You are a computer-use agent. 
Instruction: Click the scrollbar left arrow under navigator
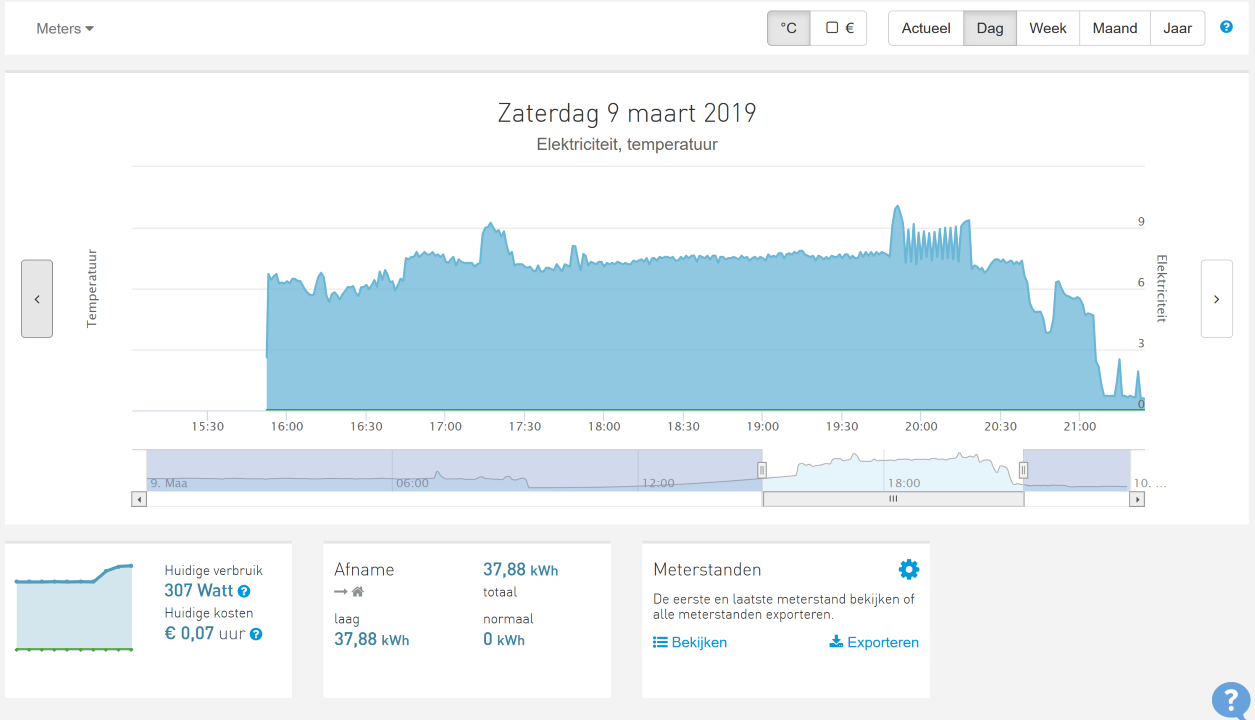[139, 499]
